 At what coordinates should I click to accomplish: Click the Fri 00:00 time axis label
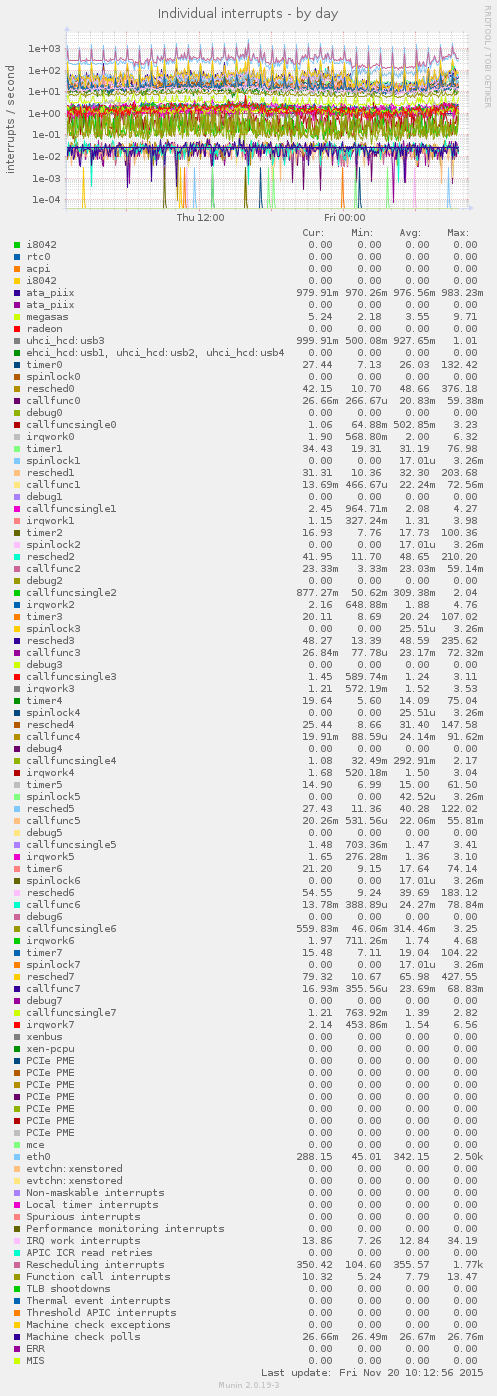tap(344, 217)
